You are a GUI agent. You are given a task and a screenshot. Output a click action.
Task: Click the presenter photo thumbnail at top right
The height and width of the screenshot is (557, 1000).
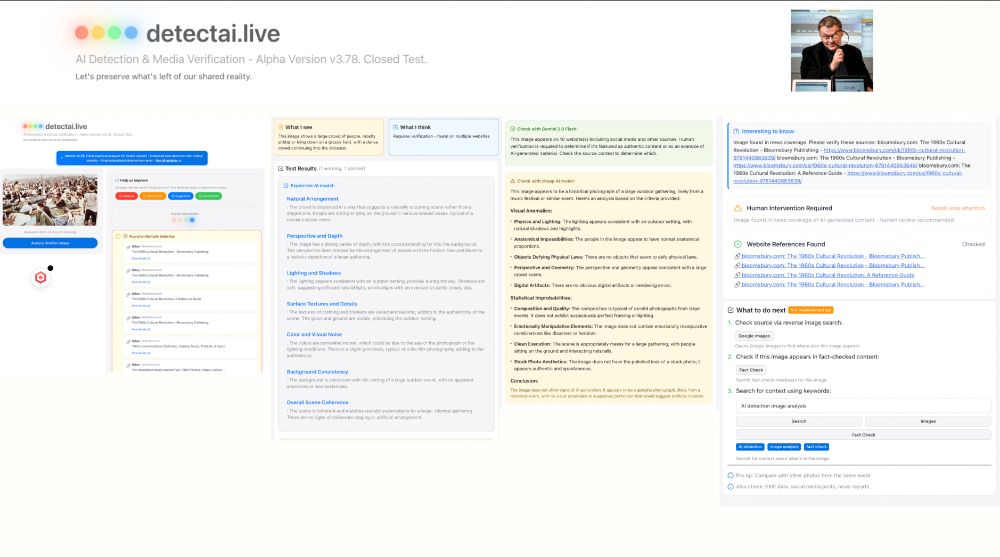tap(832, 50)
